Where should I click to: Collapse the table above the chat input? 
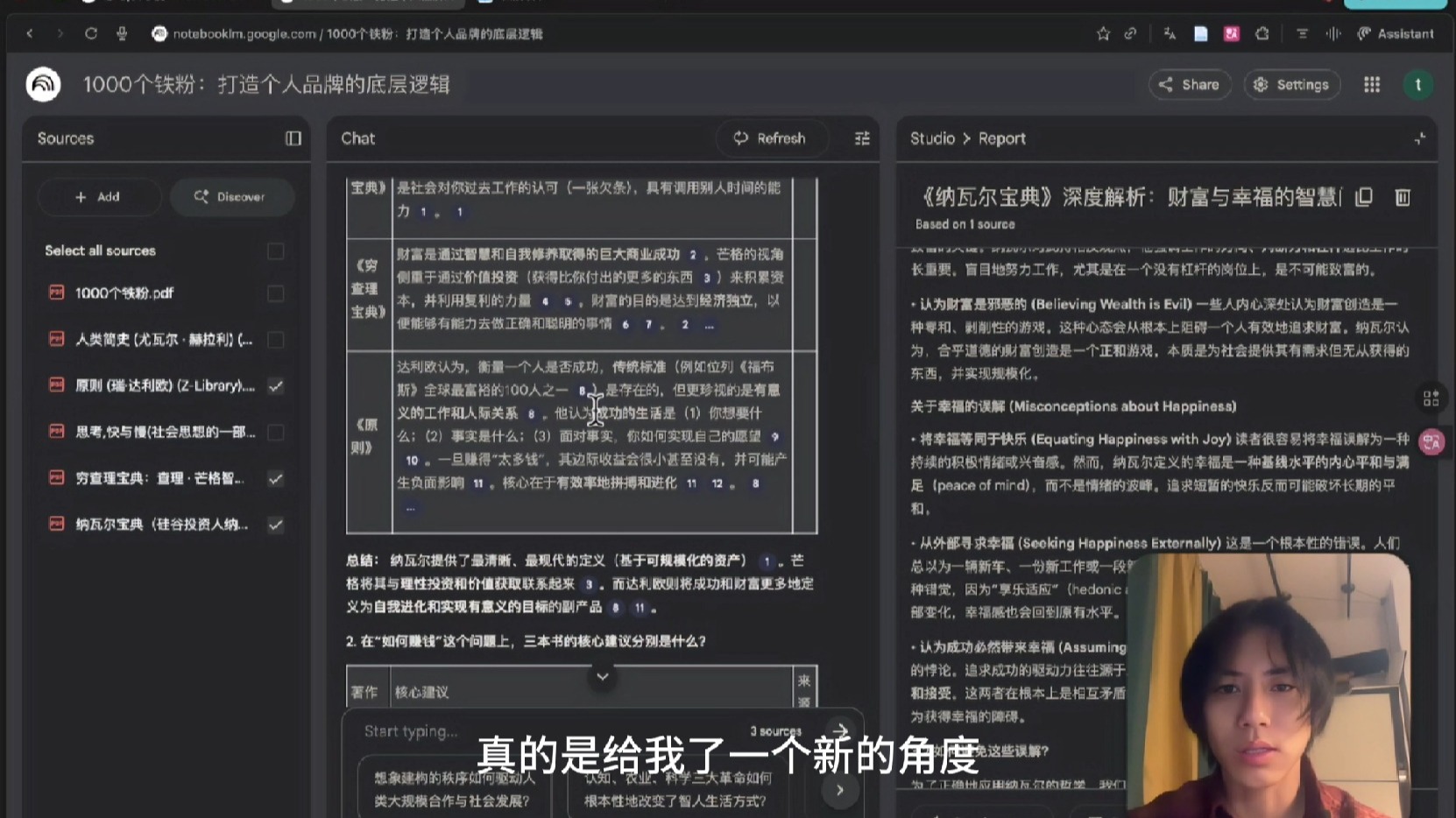pos(602,677)
